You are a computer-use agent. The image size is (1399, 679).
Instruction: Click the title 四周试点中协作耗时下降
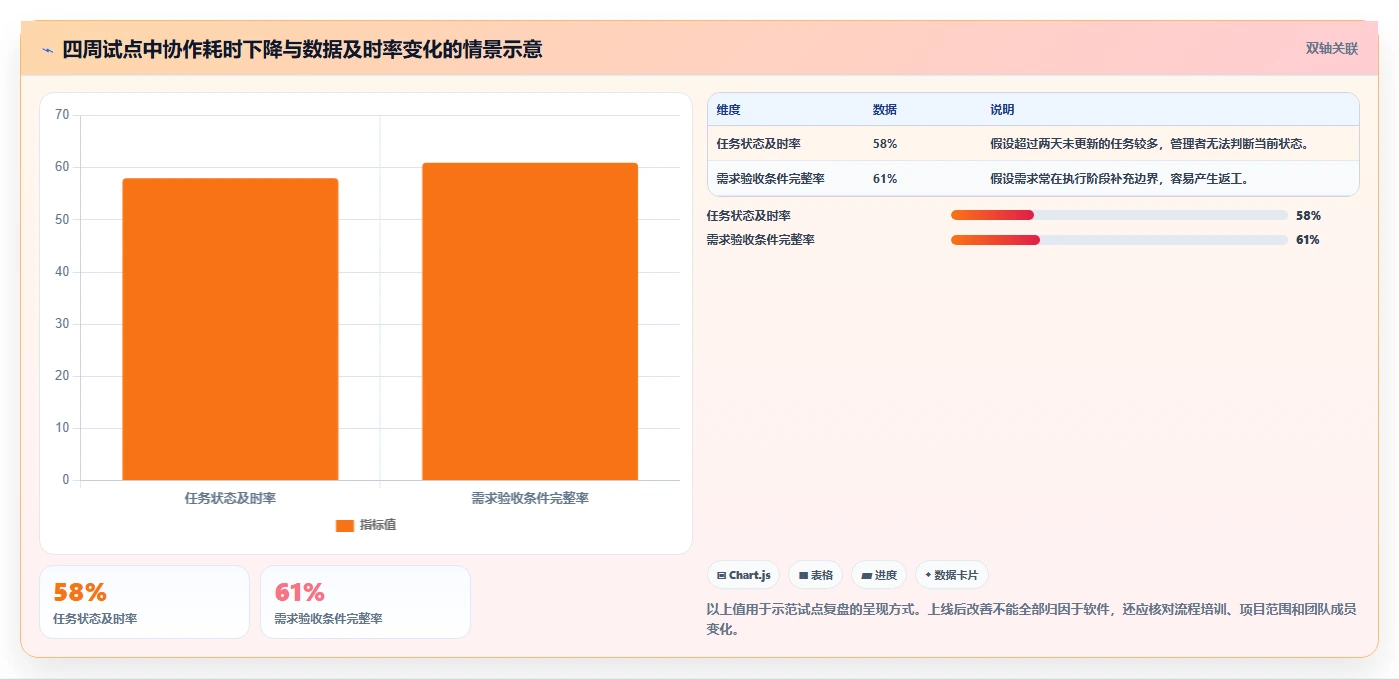pyautogui.click(x=302, y=49)
